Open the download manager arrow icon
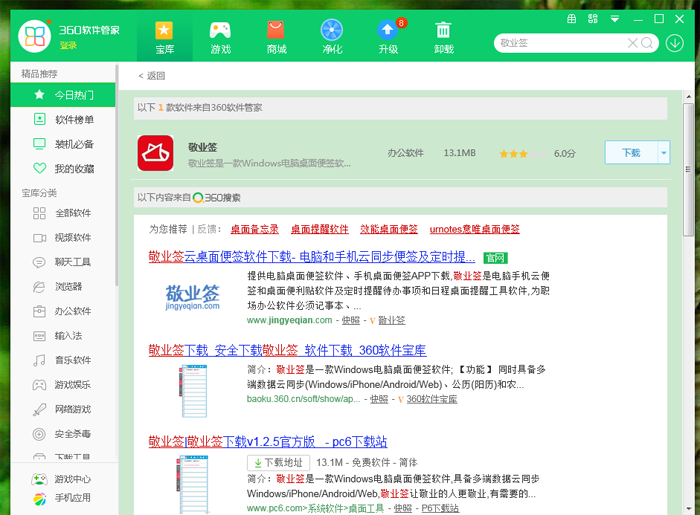700x515 pixels. point(675,43)
